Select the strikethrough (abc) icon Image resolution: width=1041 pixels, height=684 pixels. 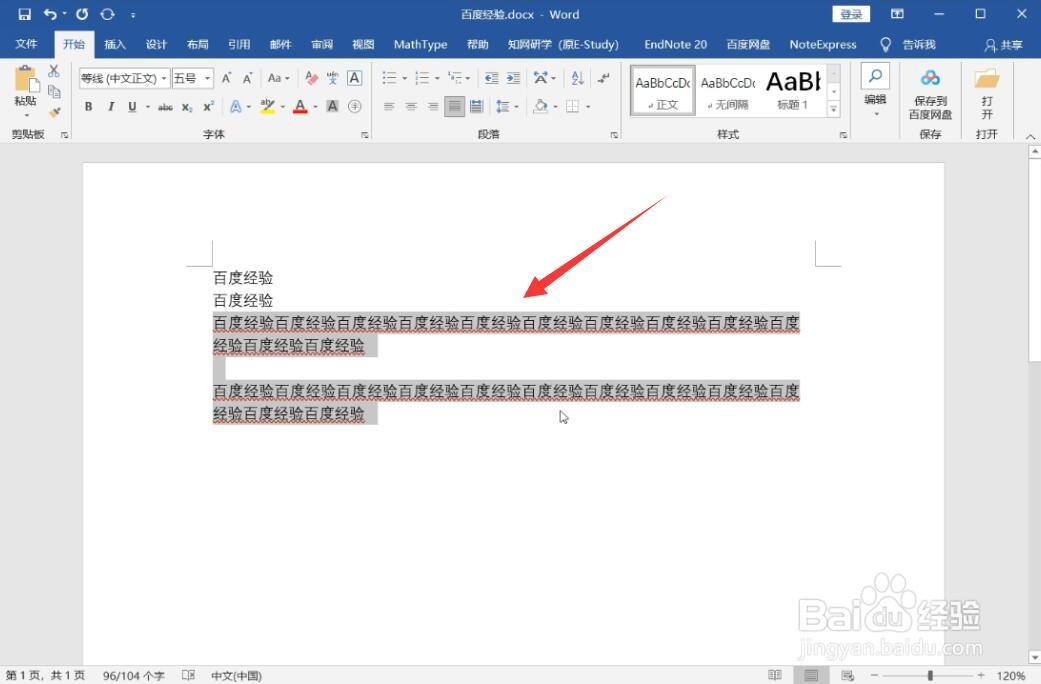[164, 105]
